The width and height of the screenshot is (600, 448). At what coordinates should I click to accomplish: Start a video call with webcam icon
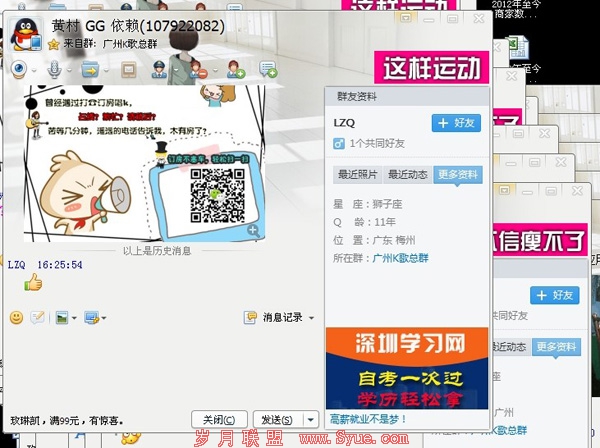coord(18,69)
